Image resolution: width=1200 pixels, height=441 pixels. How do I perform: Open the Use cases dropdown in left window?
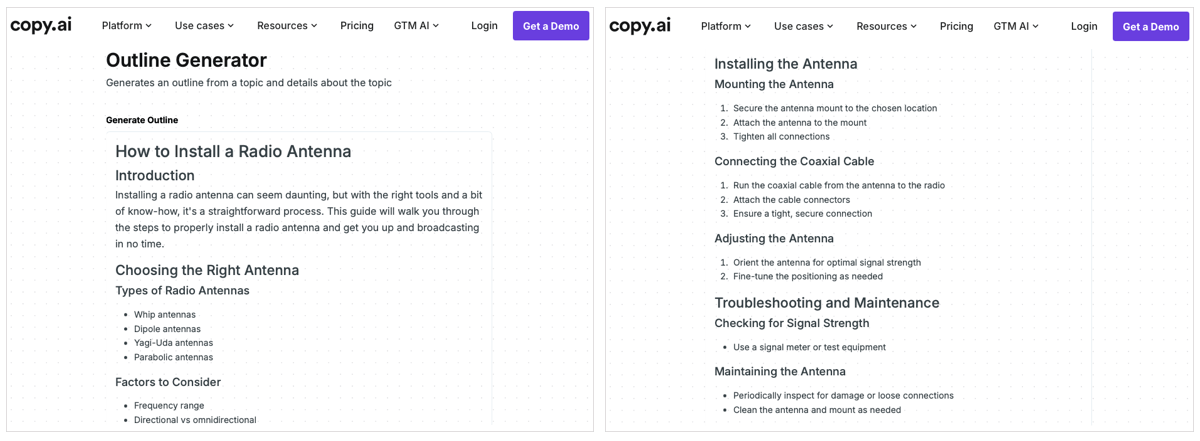(204, 26)
